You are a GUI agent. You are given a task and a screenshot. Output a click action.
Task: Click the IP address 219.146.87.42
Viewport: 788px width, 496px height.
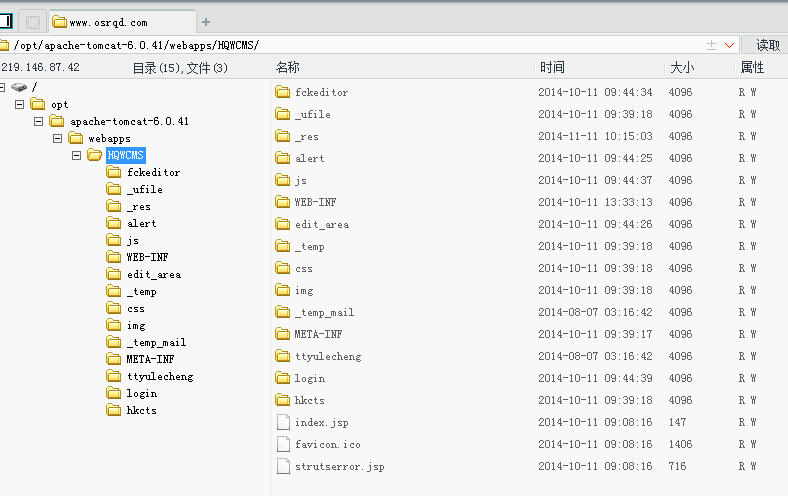pos(40,67)
